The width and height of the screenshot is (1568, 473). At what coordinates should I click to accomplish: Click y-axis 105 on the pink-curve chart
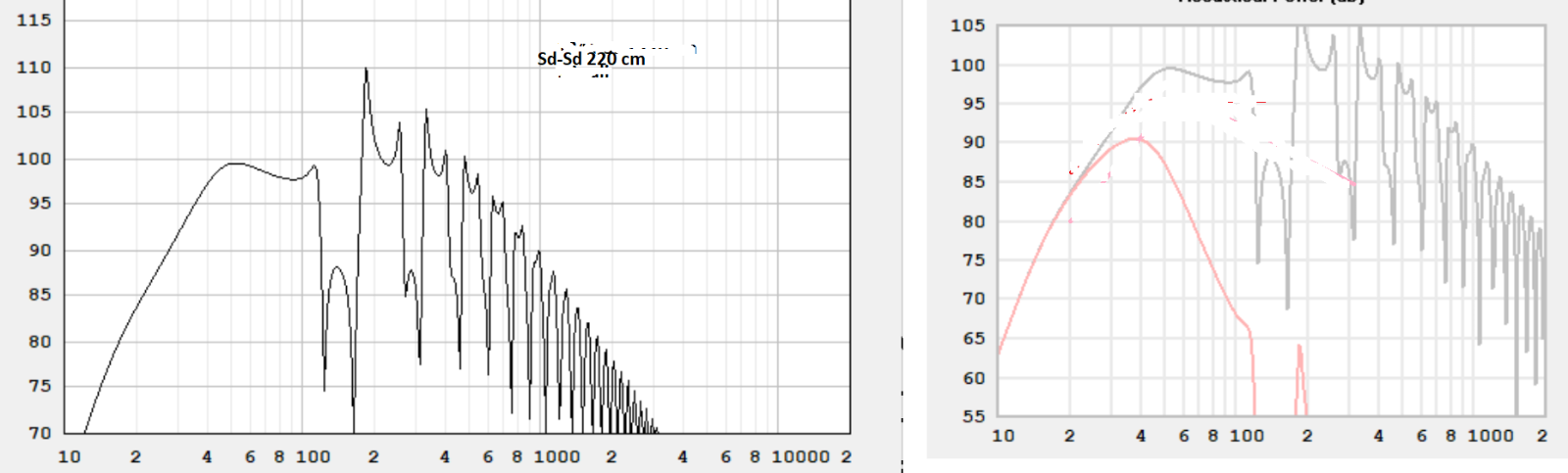[967, 25]
